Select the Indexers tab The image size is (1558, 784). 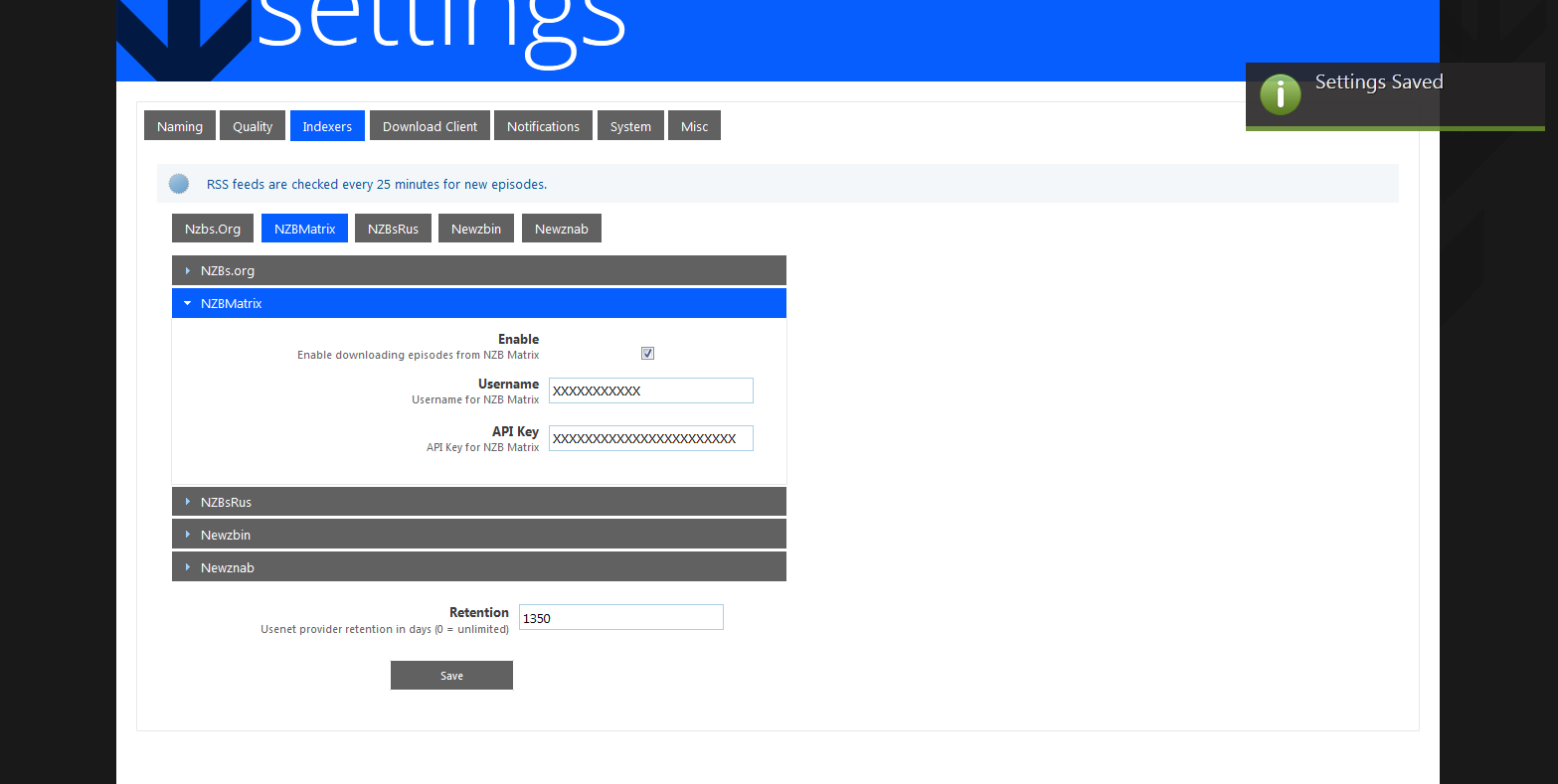click(x=327, y=126)
